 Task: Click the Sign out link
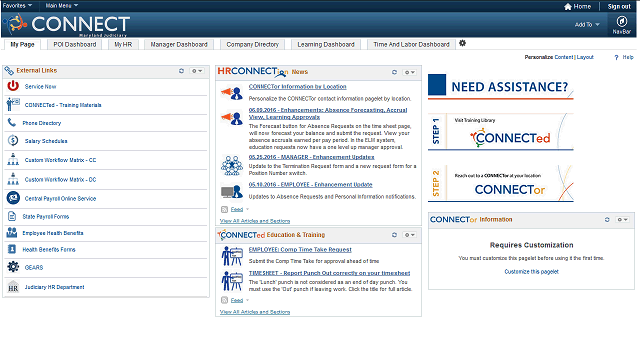(x=619, y=7)
